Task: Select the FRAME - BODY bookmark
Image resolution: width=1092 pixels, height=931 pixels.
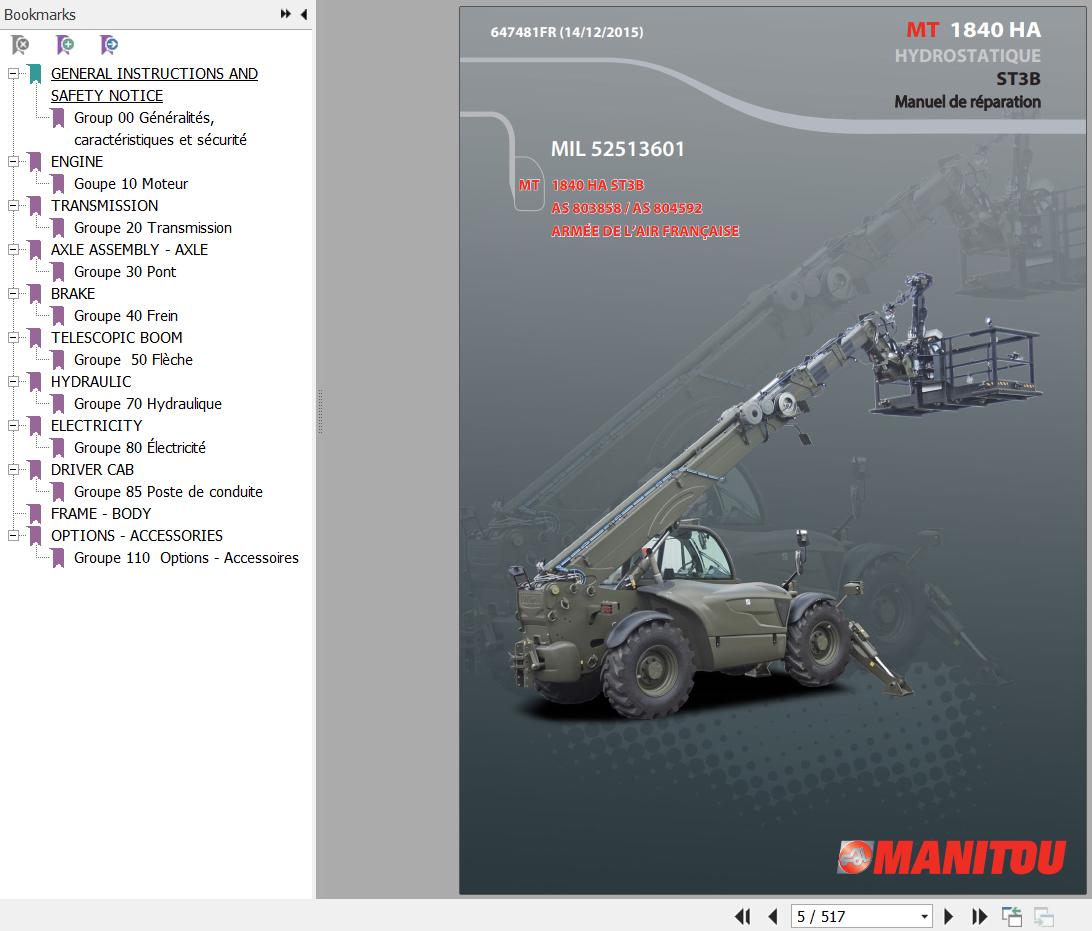Action: 100,513
